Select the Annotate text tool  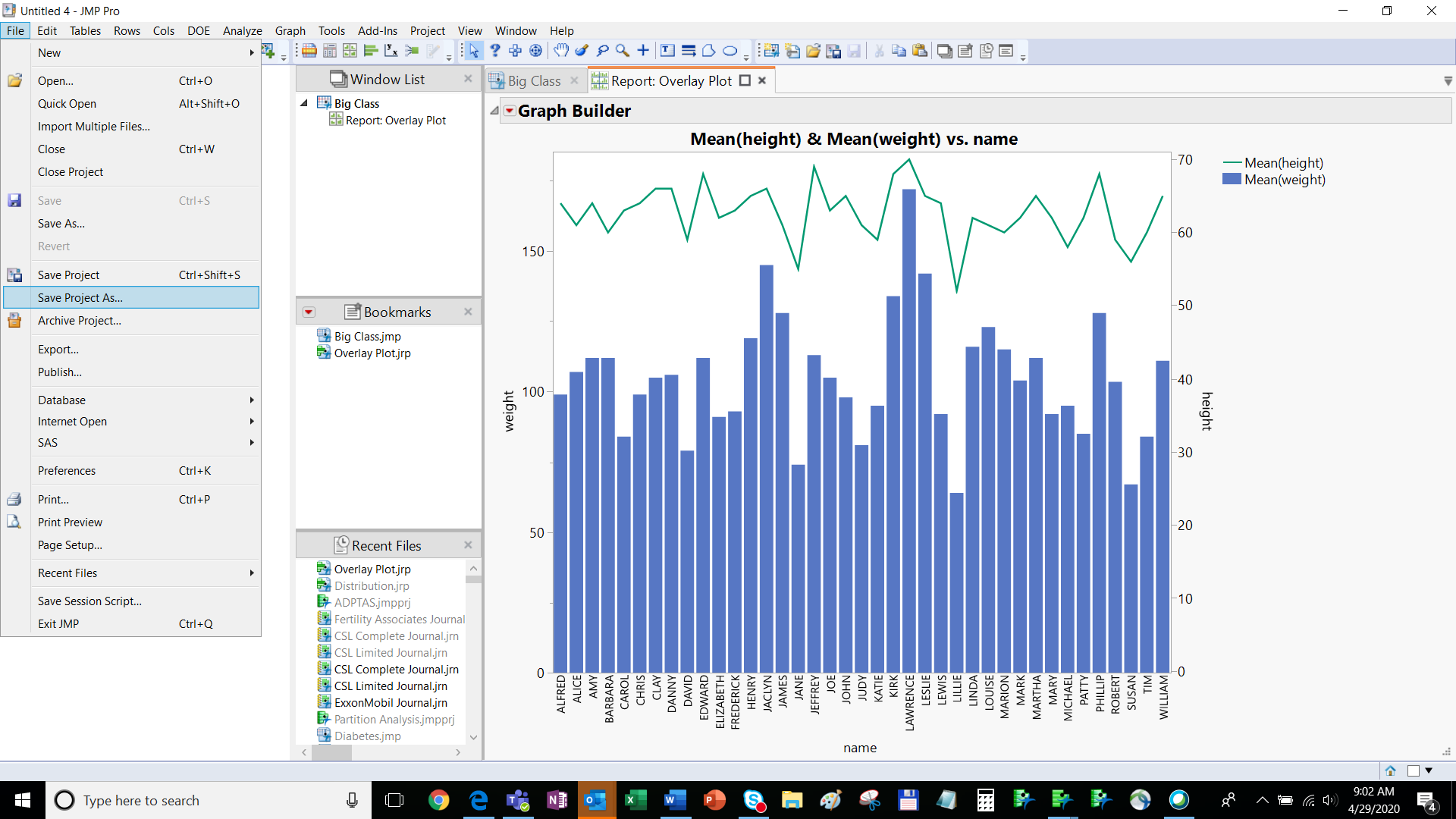(x=667, y=51)
